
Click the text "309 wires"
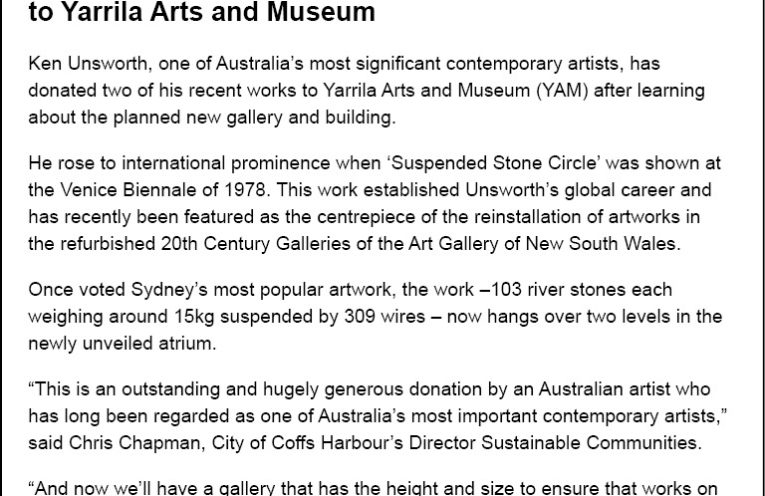[x=409, y=316]
